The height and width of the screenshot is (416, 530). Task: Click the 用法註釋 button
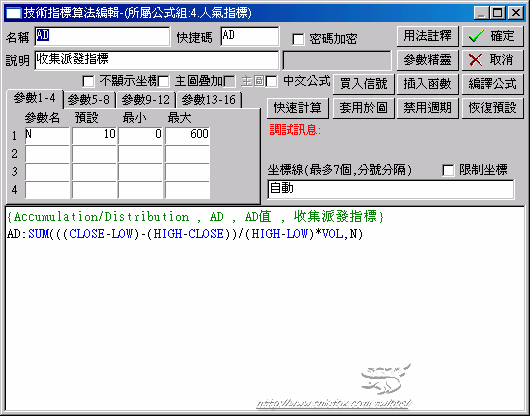pos(427,36)
